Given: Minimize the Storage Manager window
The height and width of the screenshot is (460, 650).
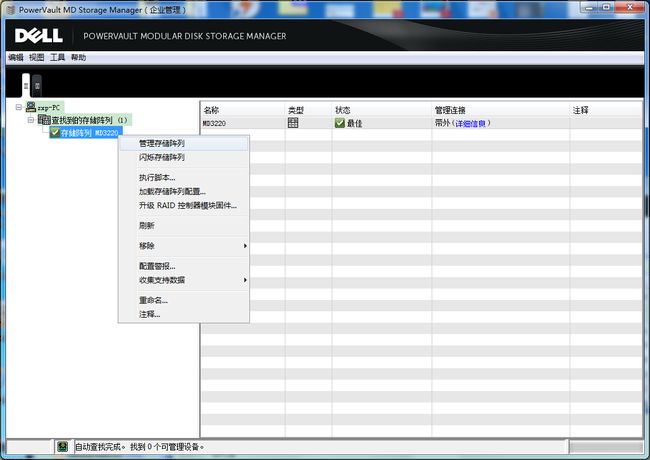Looking at the screenshot, I should (x=589, y=7).
